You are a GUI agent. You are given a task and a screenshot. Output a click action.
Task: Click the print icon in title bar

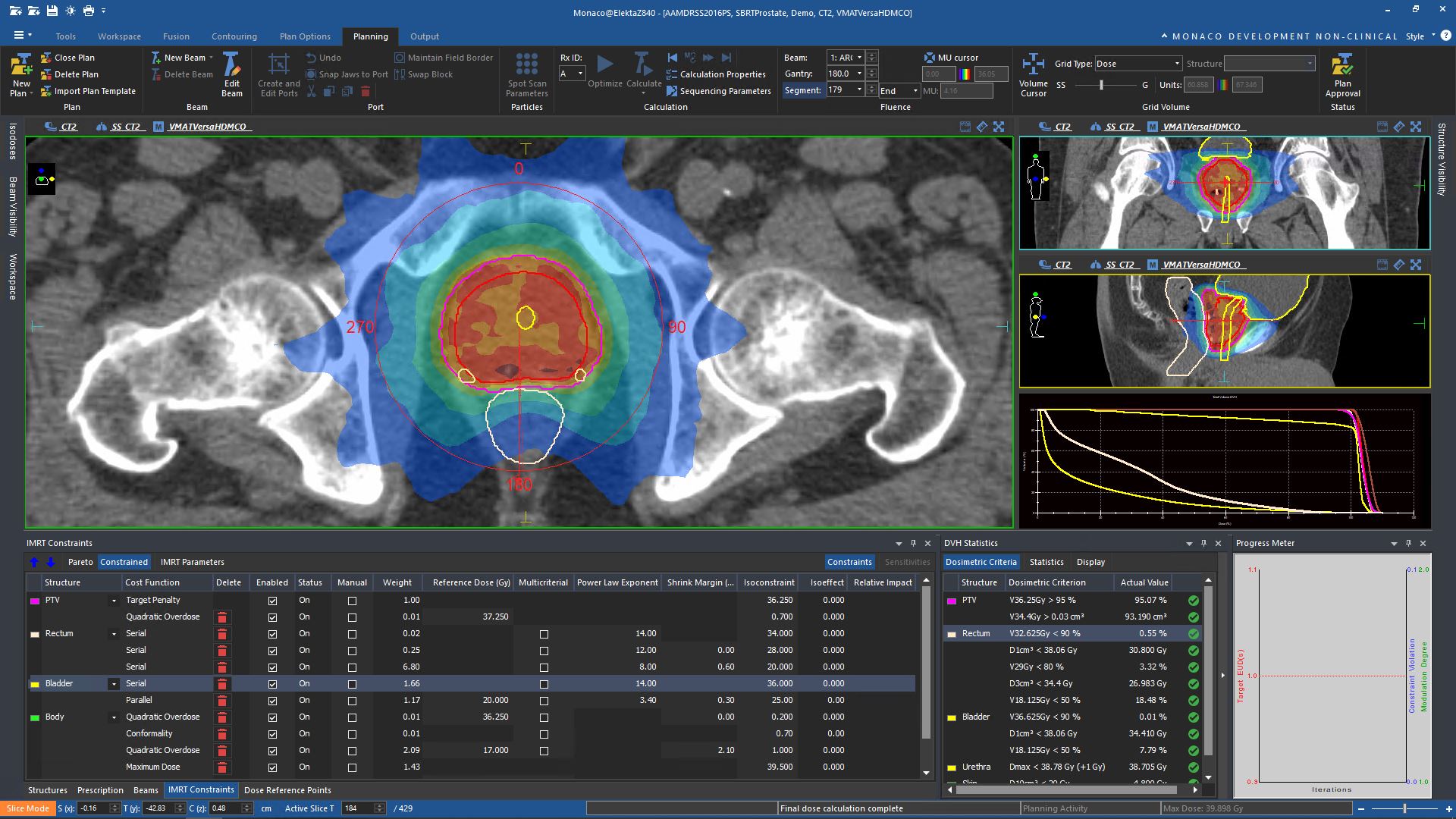(x=89, y=11)
